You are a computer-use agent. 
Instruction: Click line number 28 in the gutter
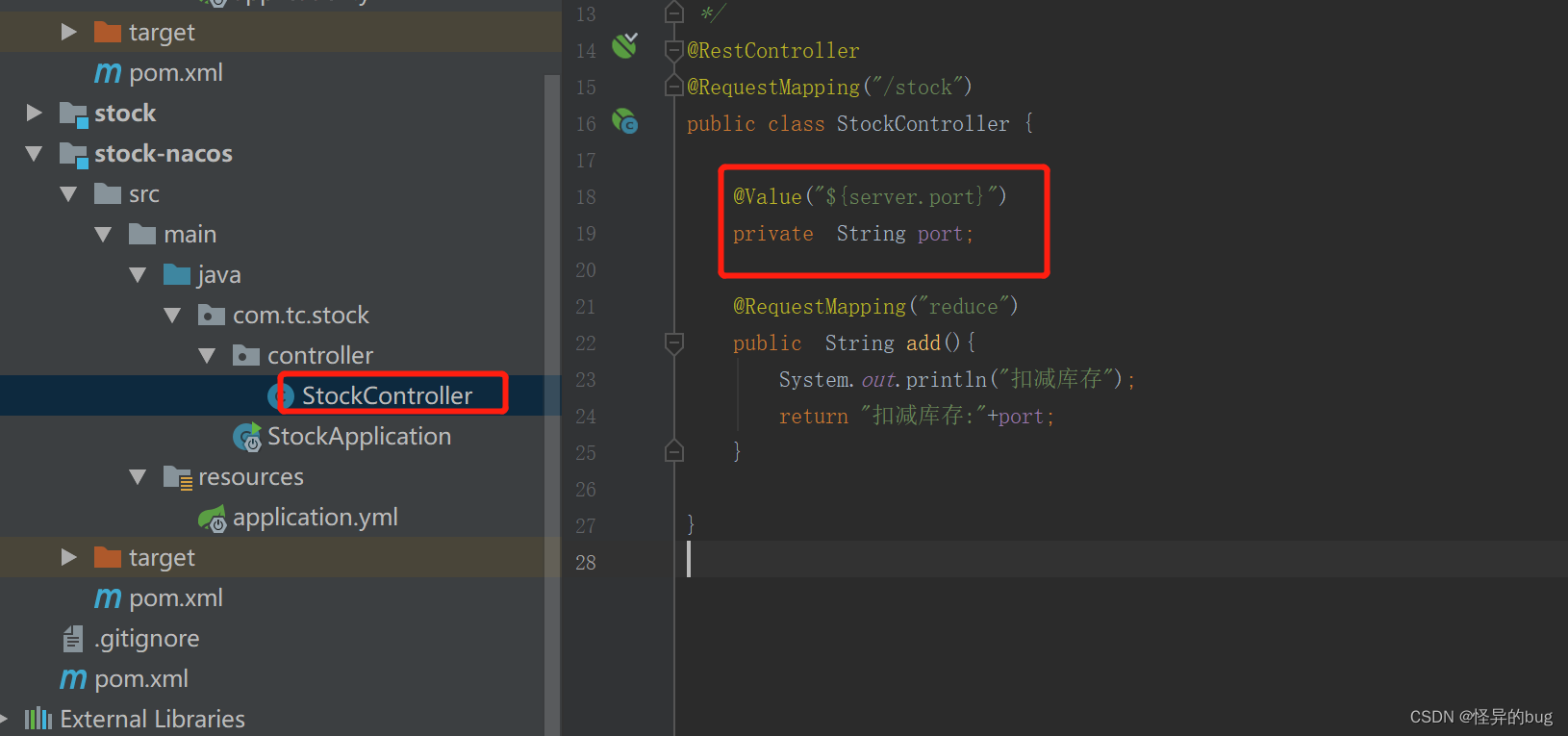pyautogui.click(x=586, y=563)
